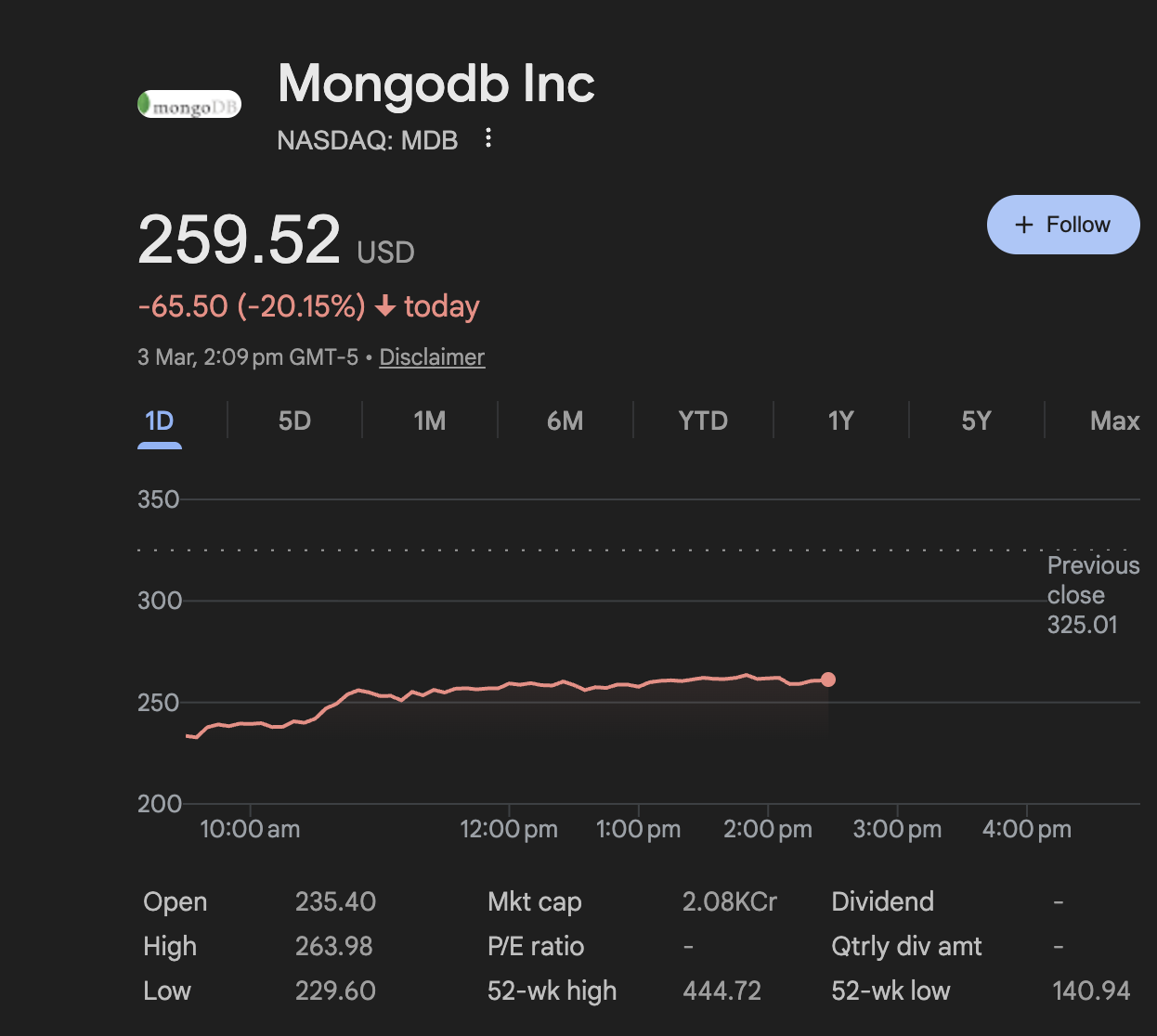Select the price point marker at chart end
Viewport: 1157px width, 1036px height.
coord(827,679)
